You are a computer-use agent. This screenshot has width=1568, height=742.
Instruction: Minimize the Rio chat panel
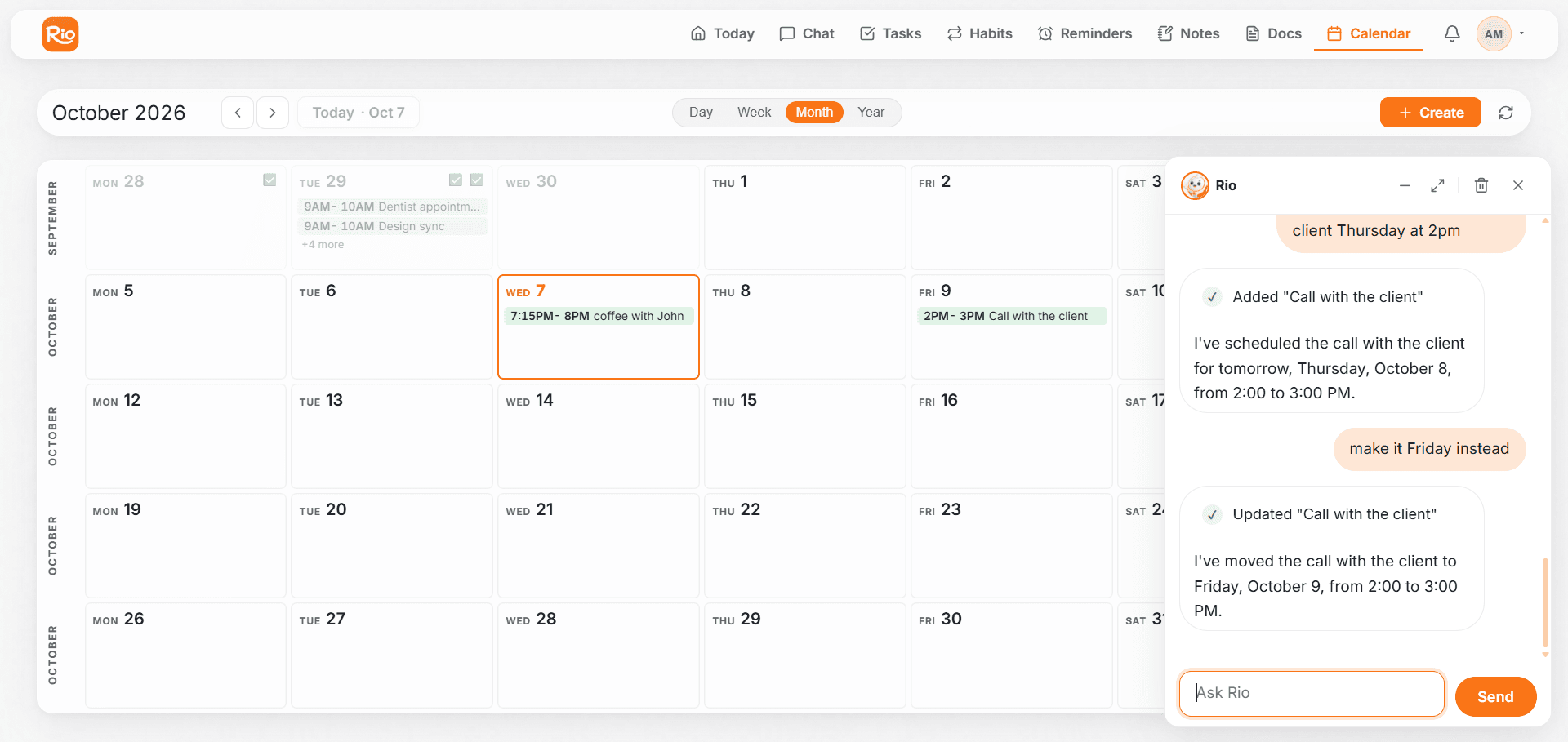pyautogui.click(x=1405, y=185)
